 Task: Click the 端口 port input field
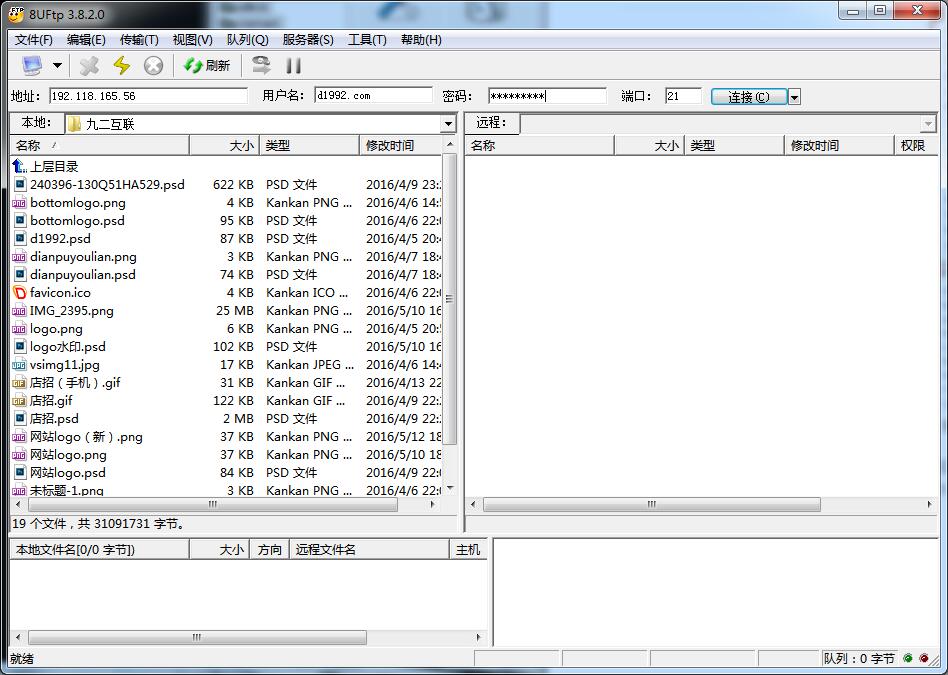[682, 96]
